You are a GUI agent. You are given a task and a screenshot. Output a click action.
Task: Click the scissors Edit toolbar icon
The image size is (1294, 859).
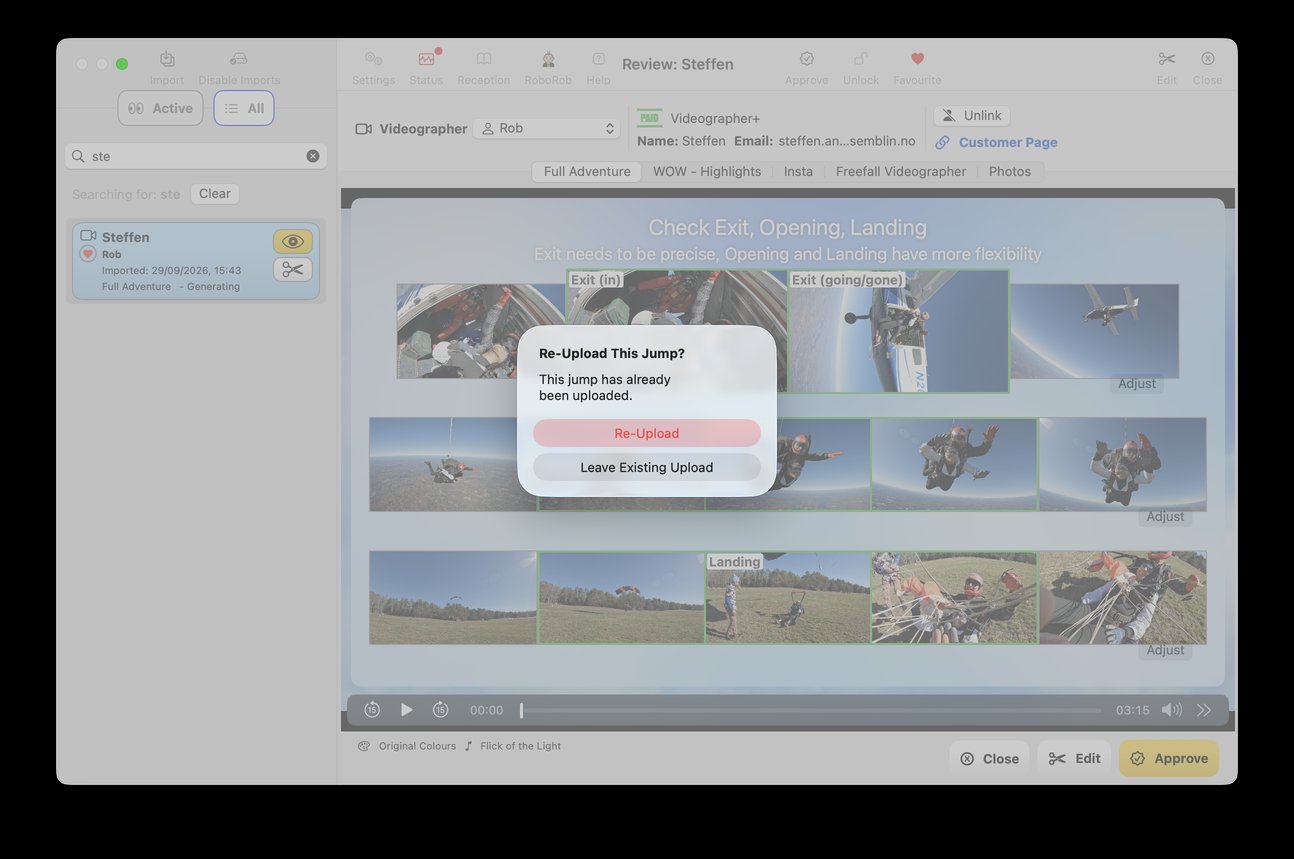[1167, 59]
